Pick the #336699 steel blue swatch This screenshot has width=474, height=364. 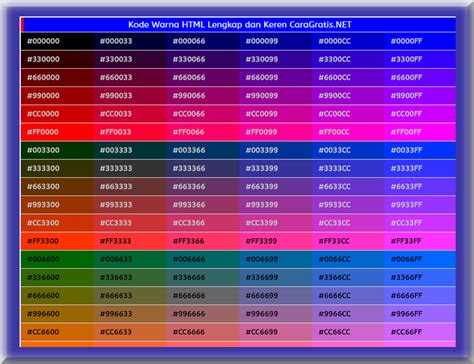point(276,277)
